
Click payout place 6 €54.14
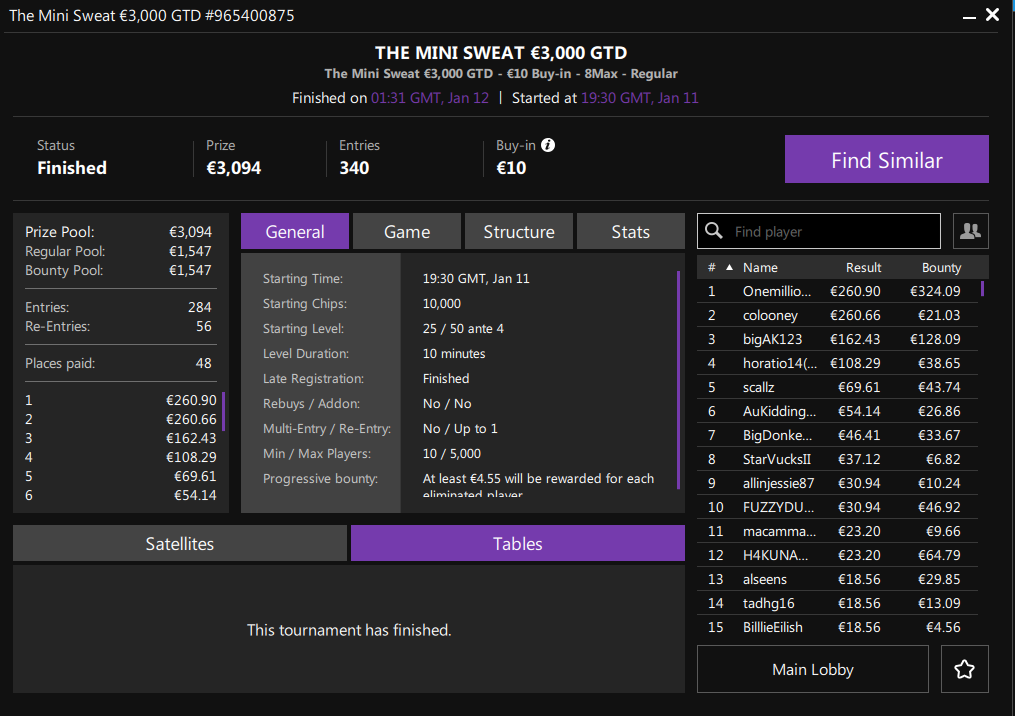click(x=120, y=495)
